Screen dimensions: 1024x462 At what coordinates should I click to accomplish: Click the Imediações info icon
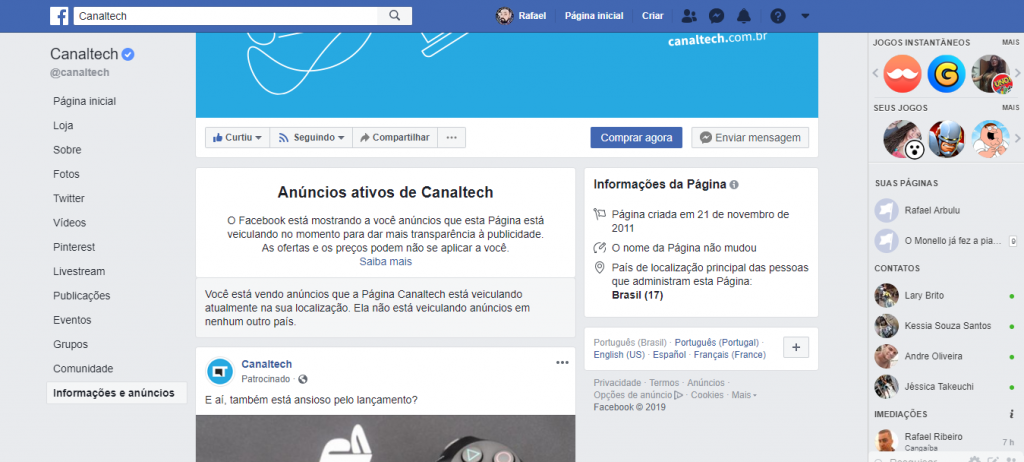coord(1011,414)
